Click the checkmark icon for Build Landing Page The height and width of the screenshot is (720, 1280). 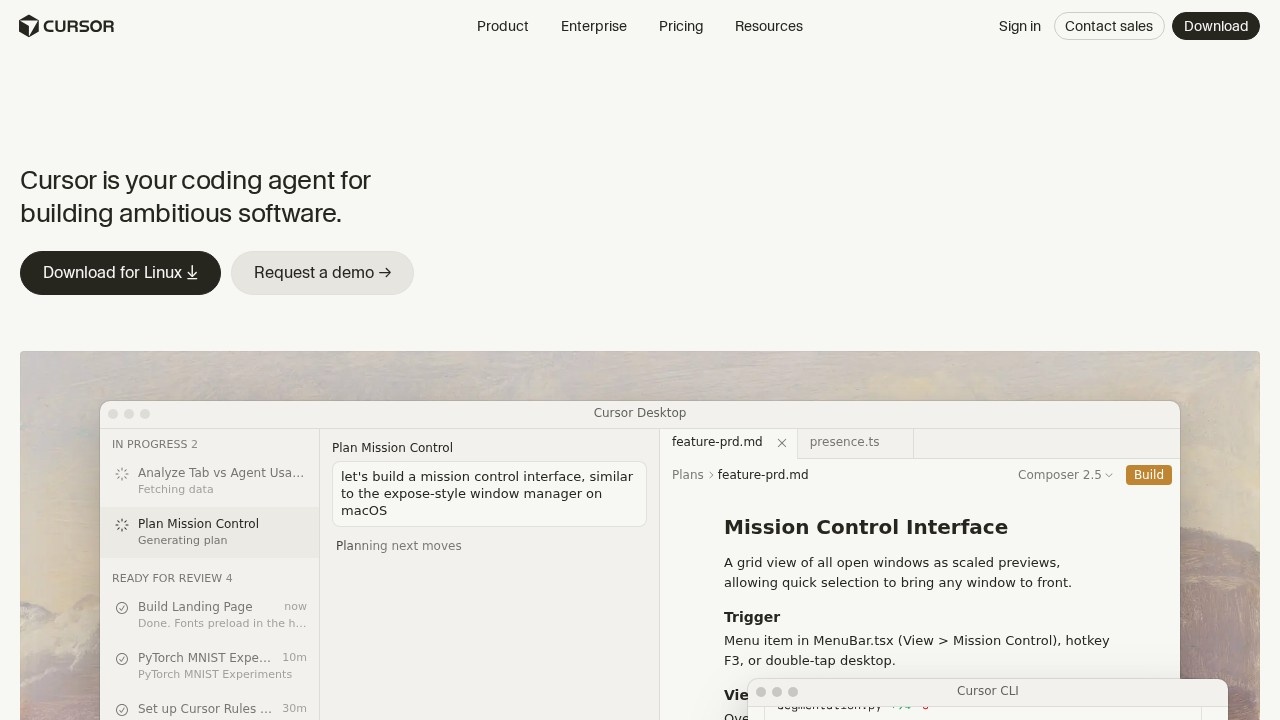(x=122, y=608)
